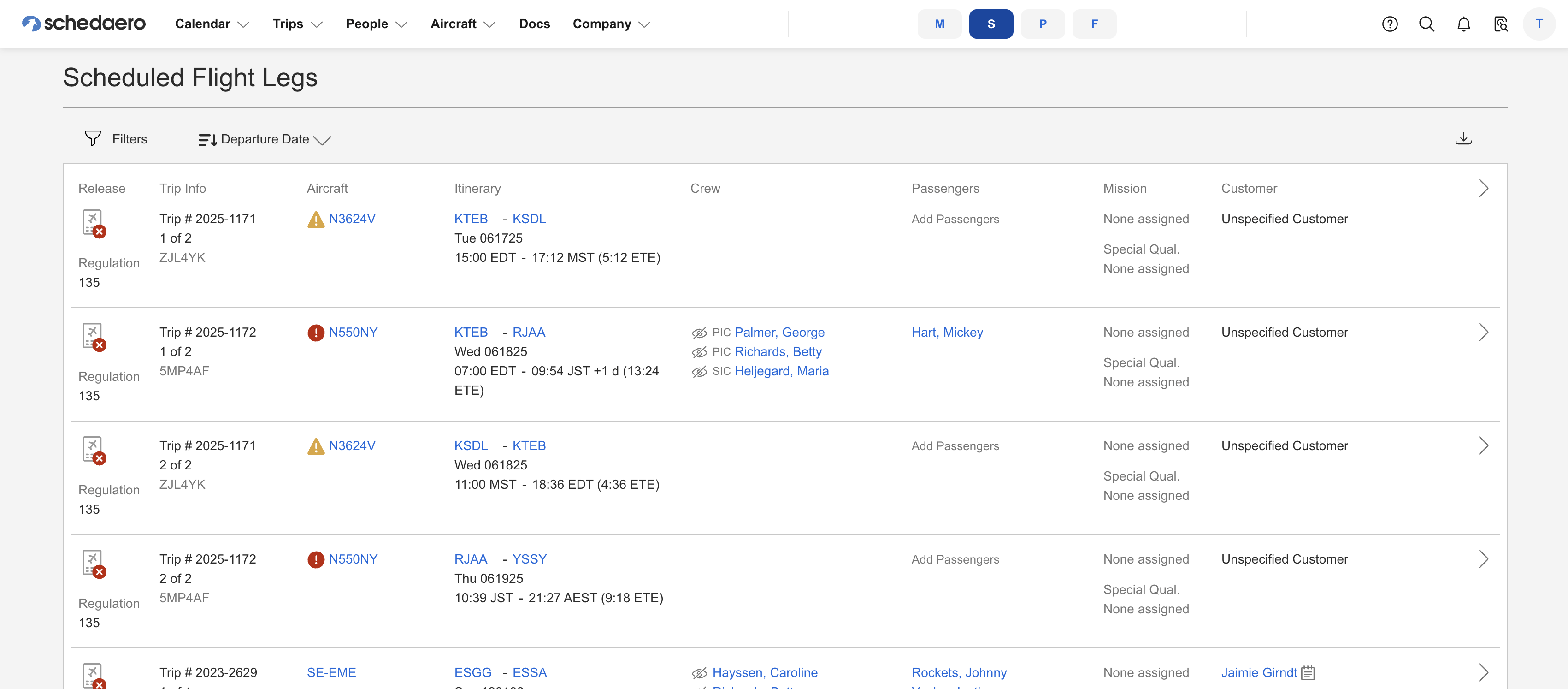Open customer Jaimie Girndt
The image size is (1568, 689).
click(x=1259, y=672)
